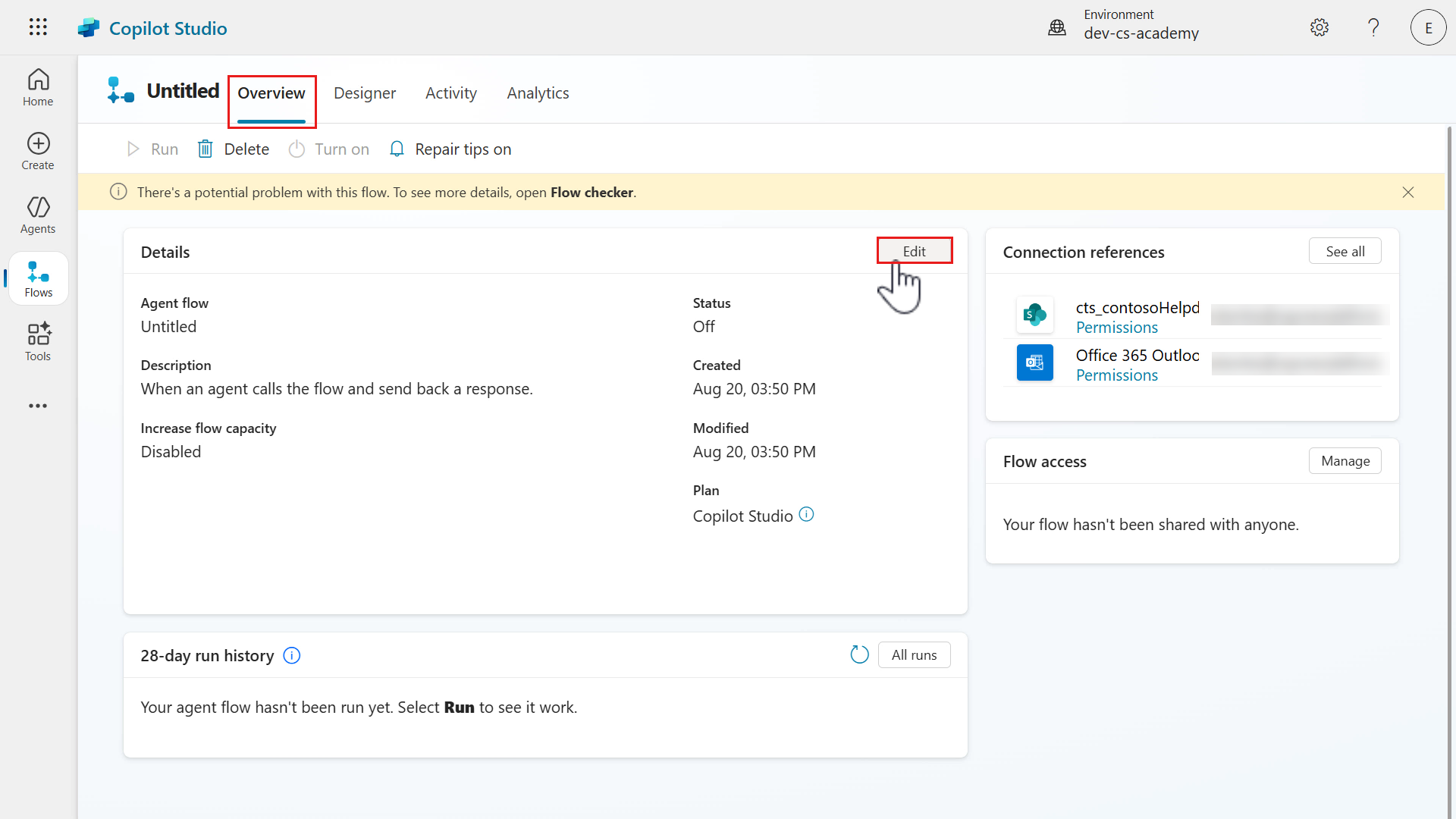1456x819 pixels.
Task: Click info icon beside Copilot Studio plan
Action: [807, 515]
